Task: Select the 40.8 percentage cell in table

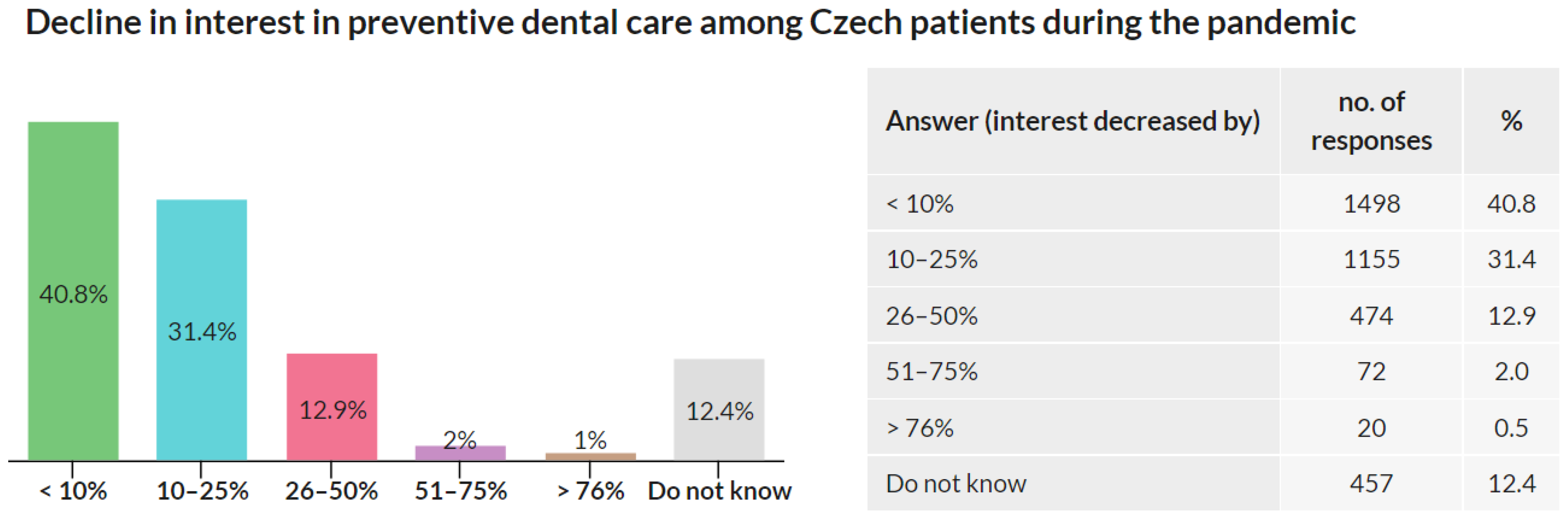Action: tap(1511, 204)
